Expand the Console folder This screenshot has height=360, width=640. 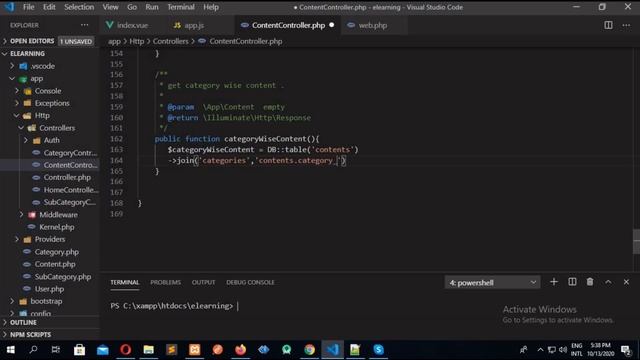[50, 91]
